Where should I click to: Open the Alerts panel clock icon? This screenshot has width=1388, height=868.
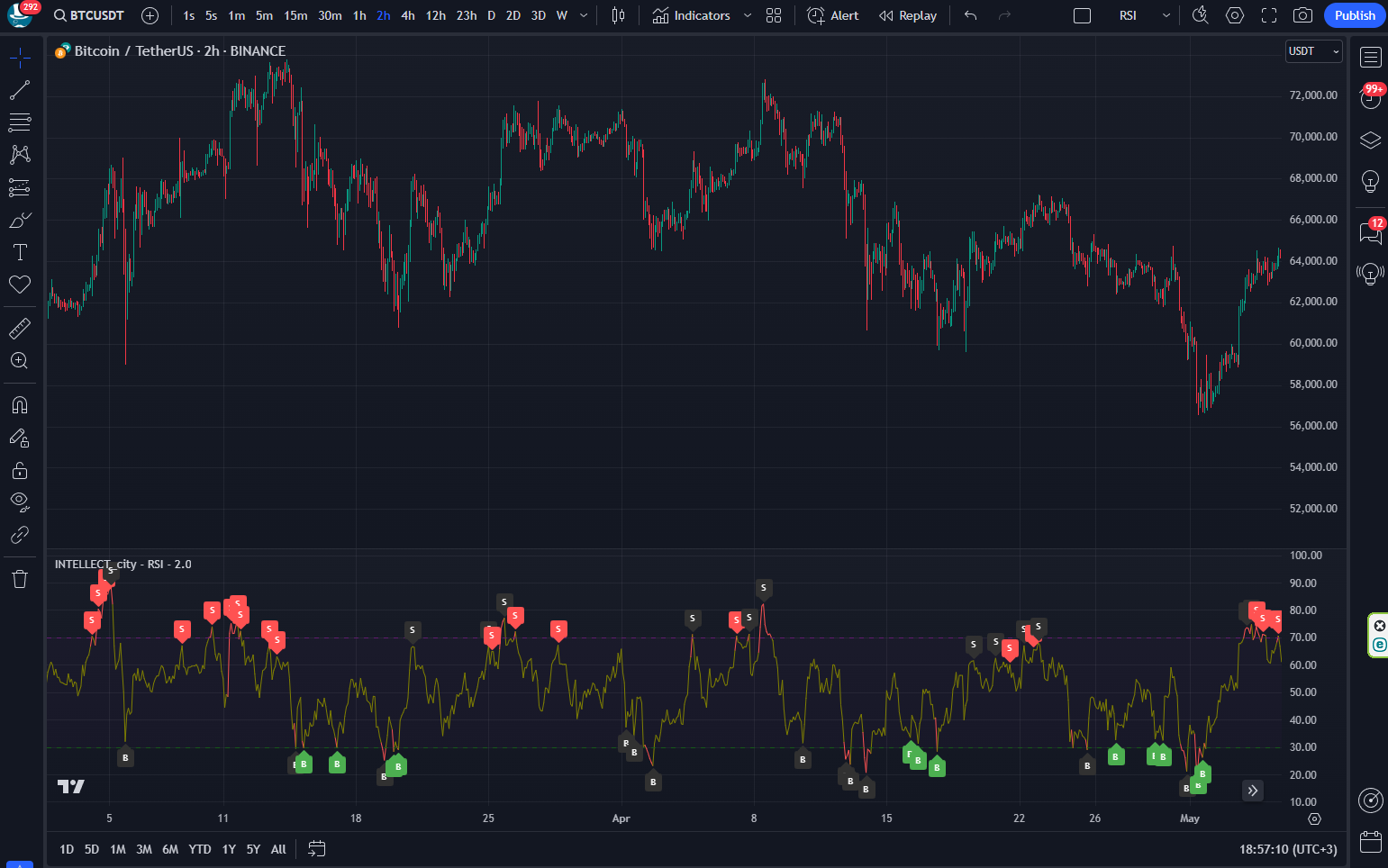[1370, 98]
